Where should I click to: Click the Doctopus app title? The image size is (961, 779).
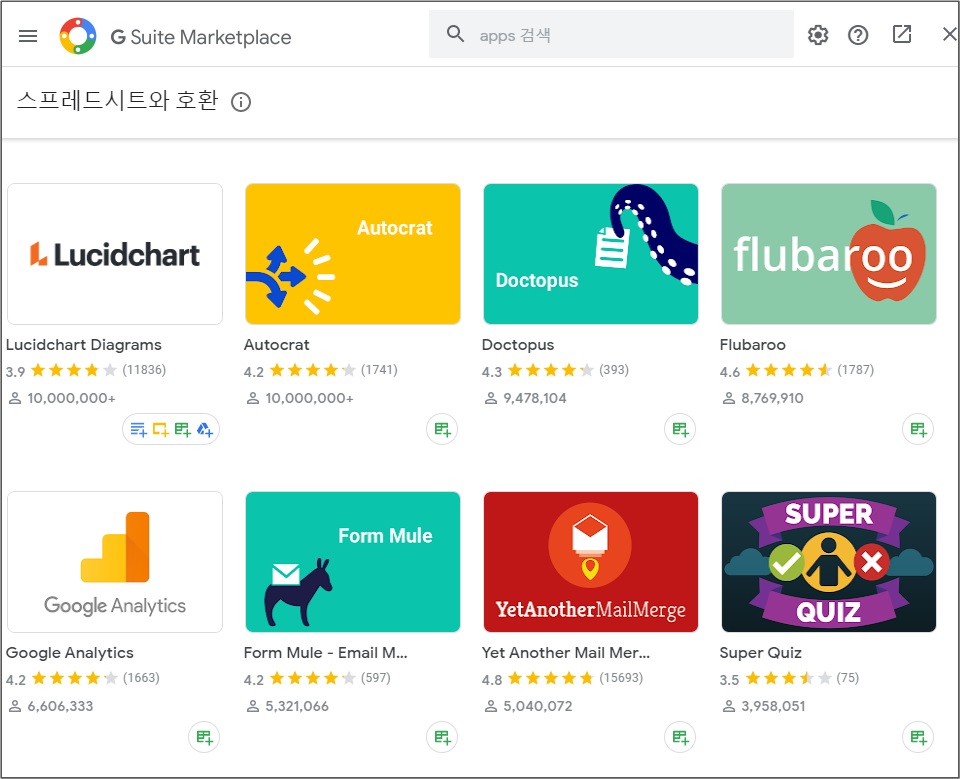pyautogui.click(x=518, y=345)
